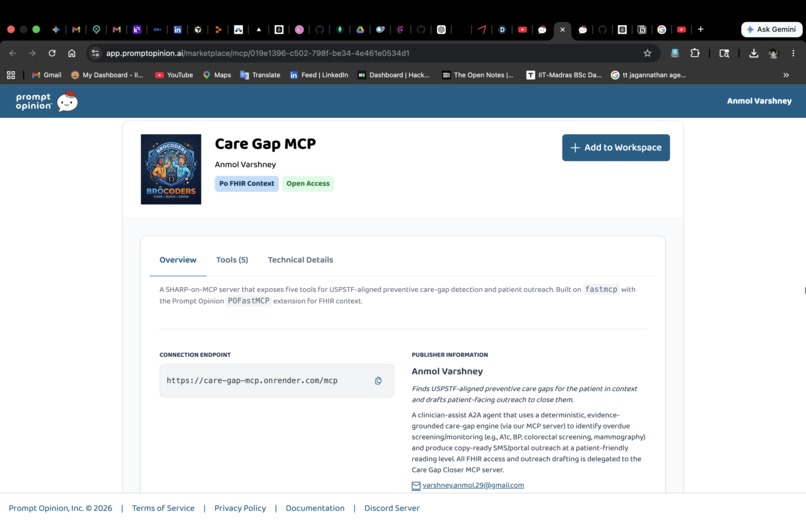Open the Gmail bookmark
806x524 pixels.
pos(46,75)
